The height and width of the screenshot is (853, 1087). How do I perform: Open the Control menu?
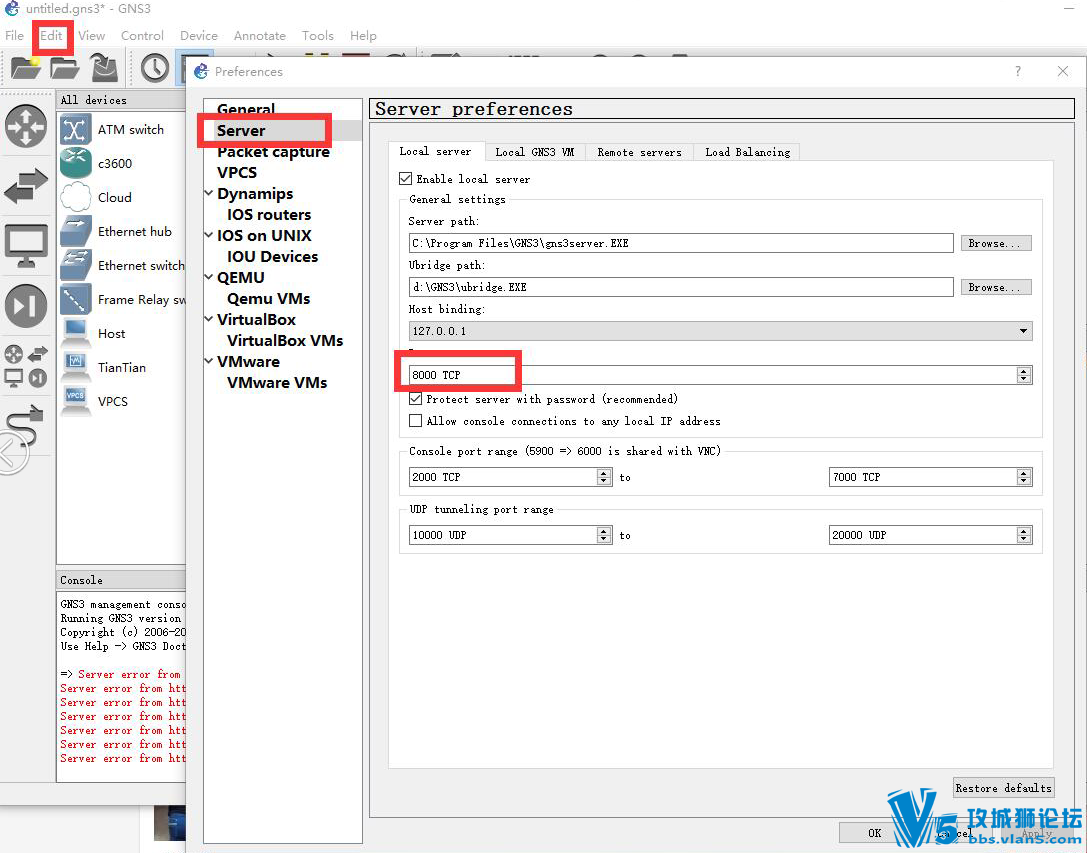(142, 35)
